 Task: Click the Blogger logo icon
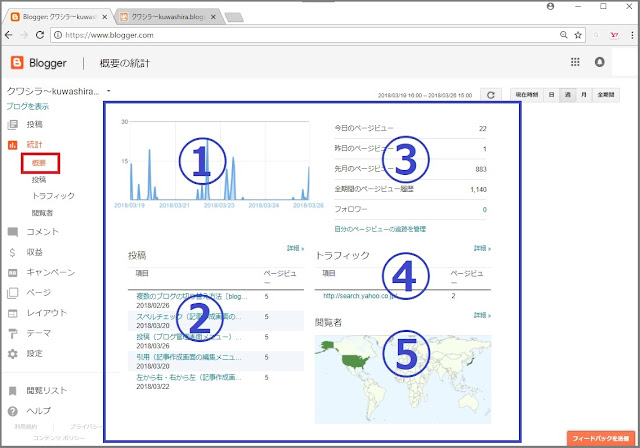pos(17,62)
